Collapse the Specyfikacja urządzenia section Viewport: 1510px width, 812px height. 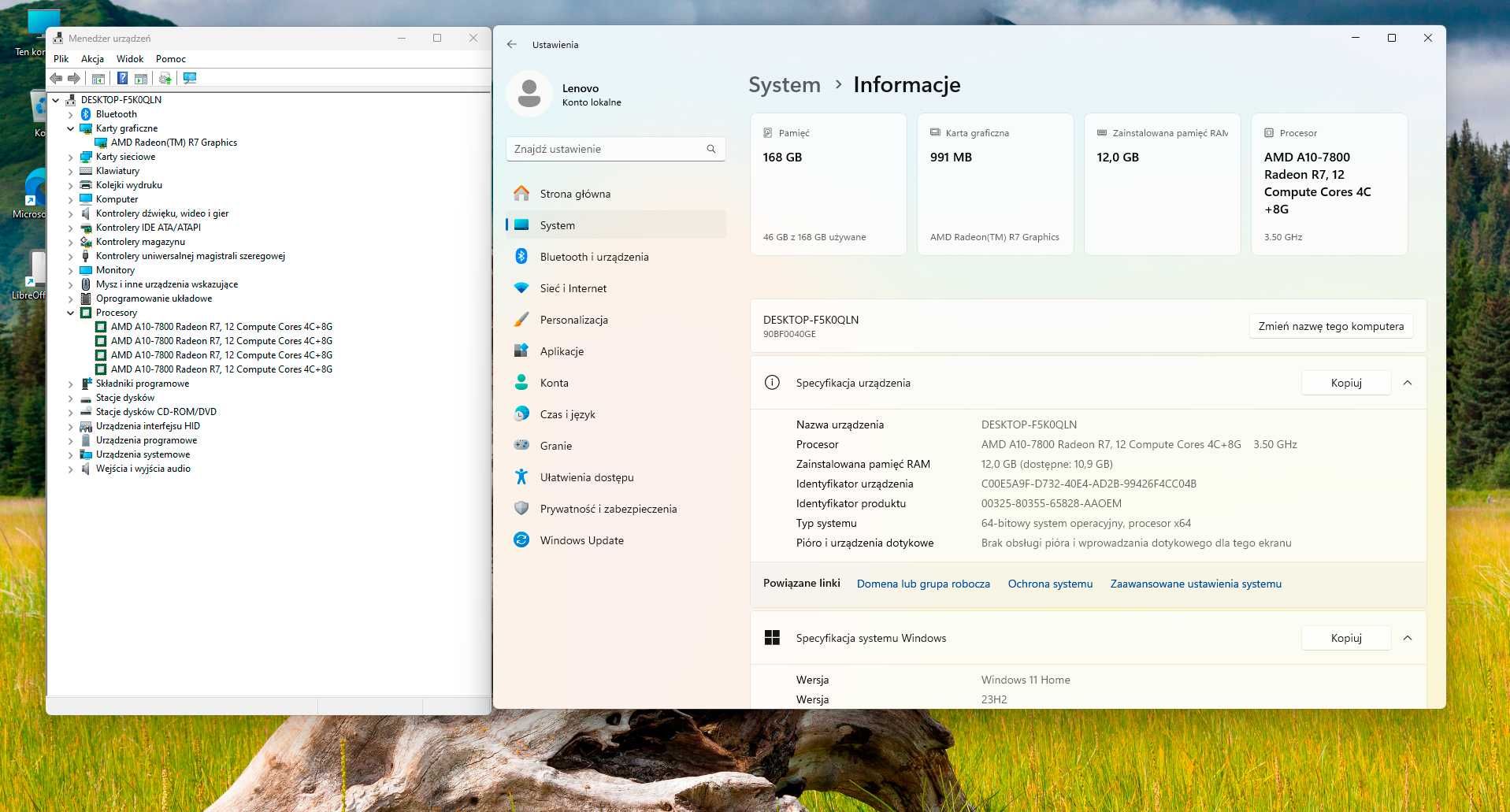pos(1408,383)
